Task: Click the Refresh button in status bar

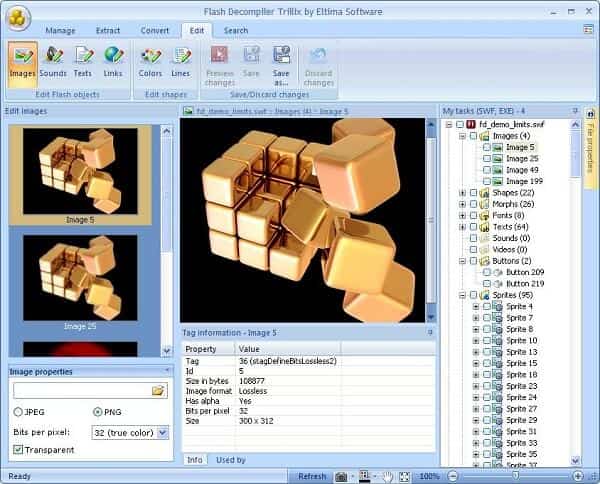Action: pos(312,476)
